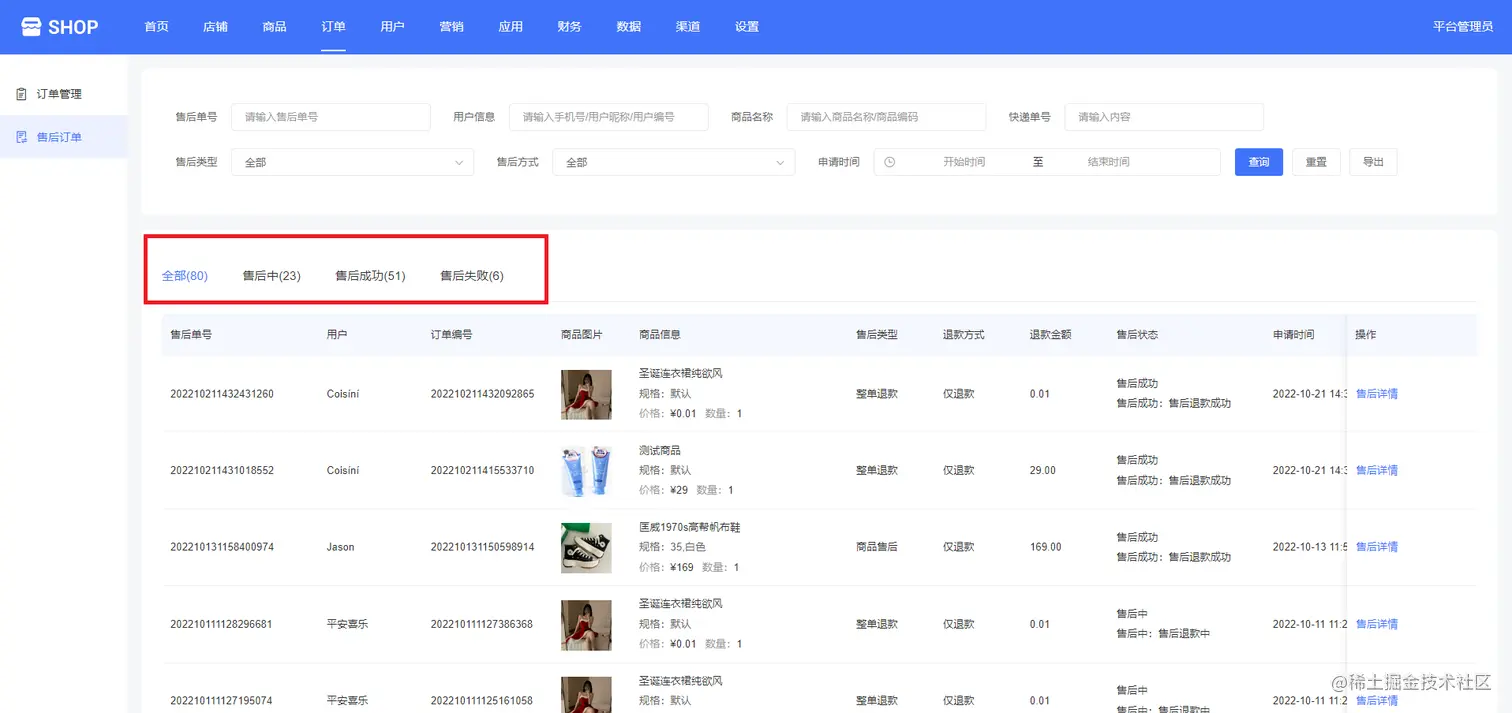Click the 导出 button
The width and height of the screenshot is (1512, 713).
pos(1373,162)
